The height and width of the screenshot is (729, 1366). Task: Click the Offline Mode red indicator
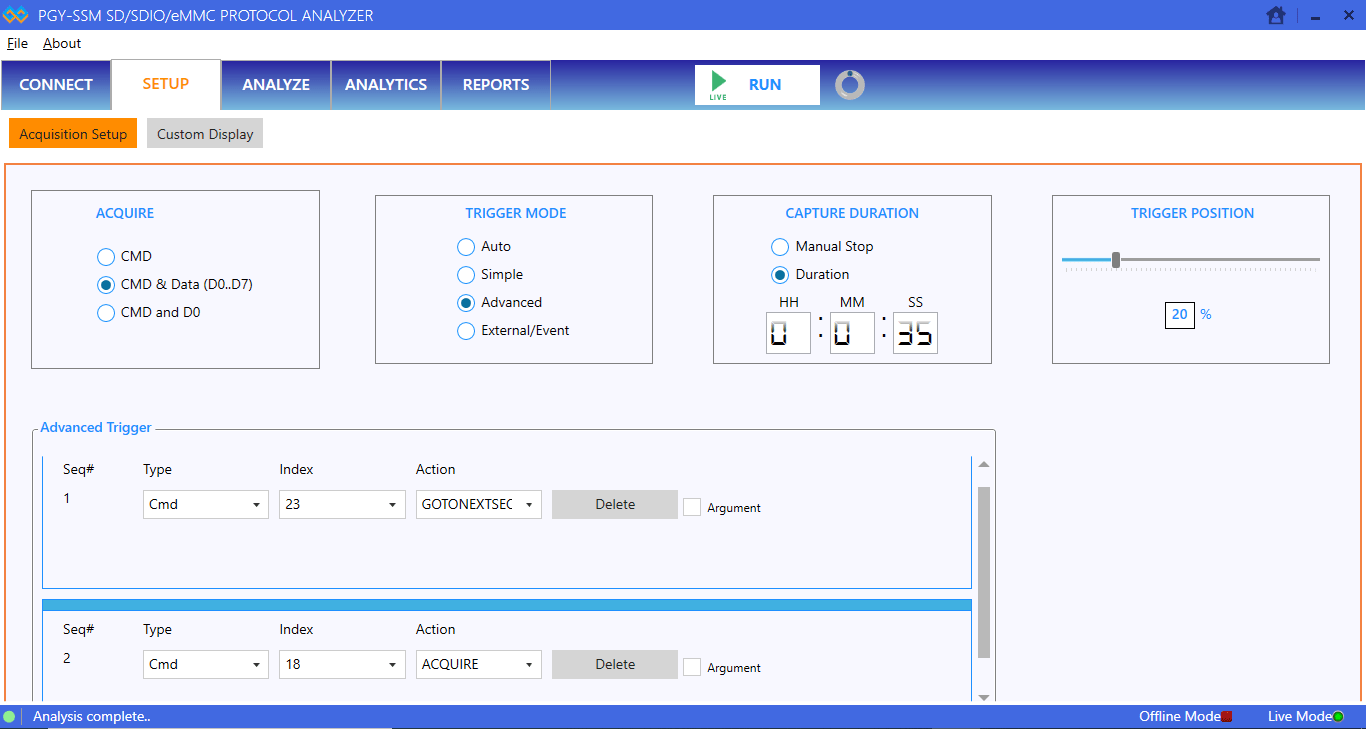(1227, 716)
